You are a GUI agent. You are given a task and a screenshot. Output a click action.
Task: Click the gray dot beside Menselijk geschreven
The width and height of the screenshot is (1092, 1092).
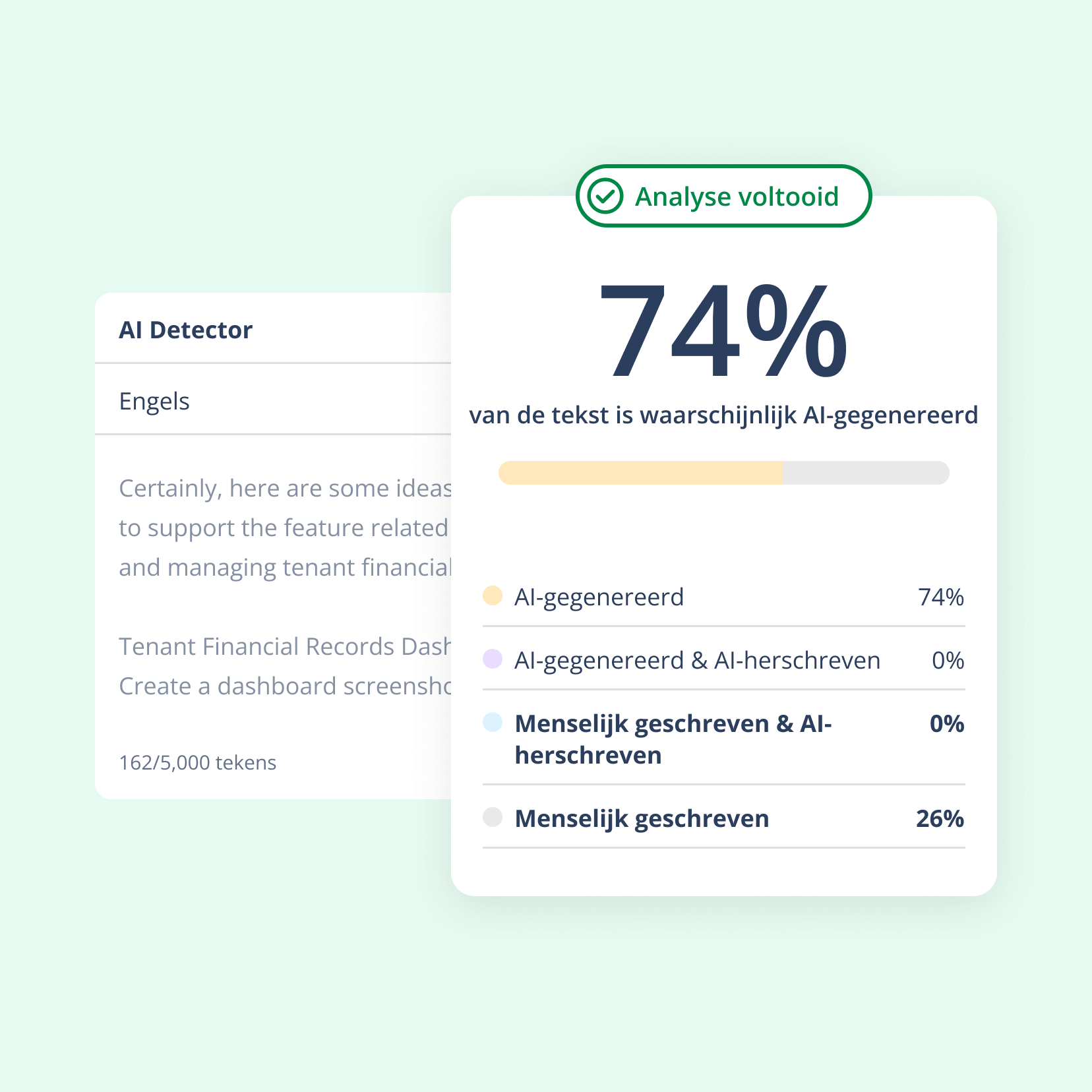coord(493,818)
